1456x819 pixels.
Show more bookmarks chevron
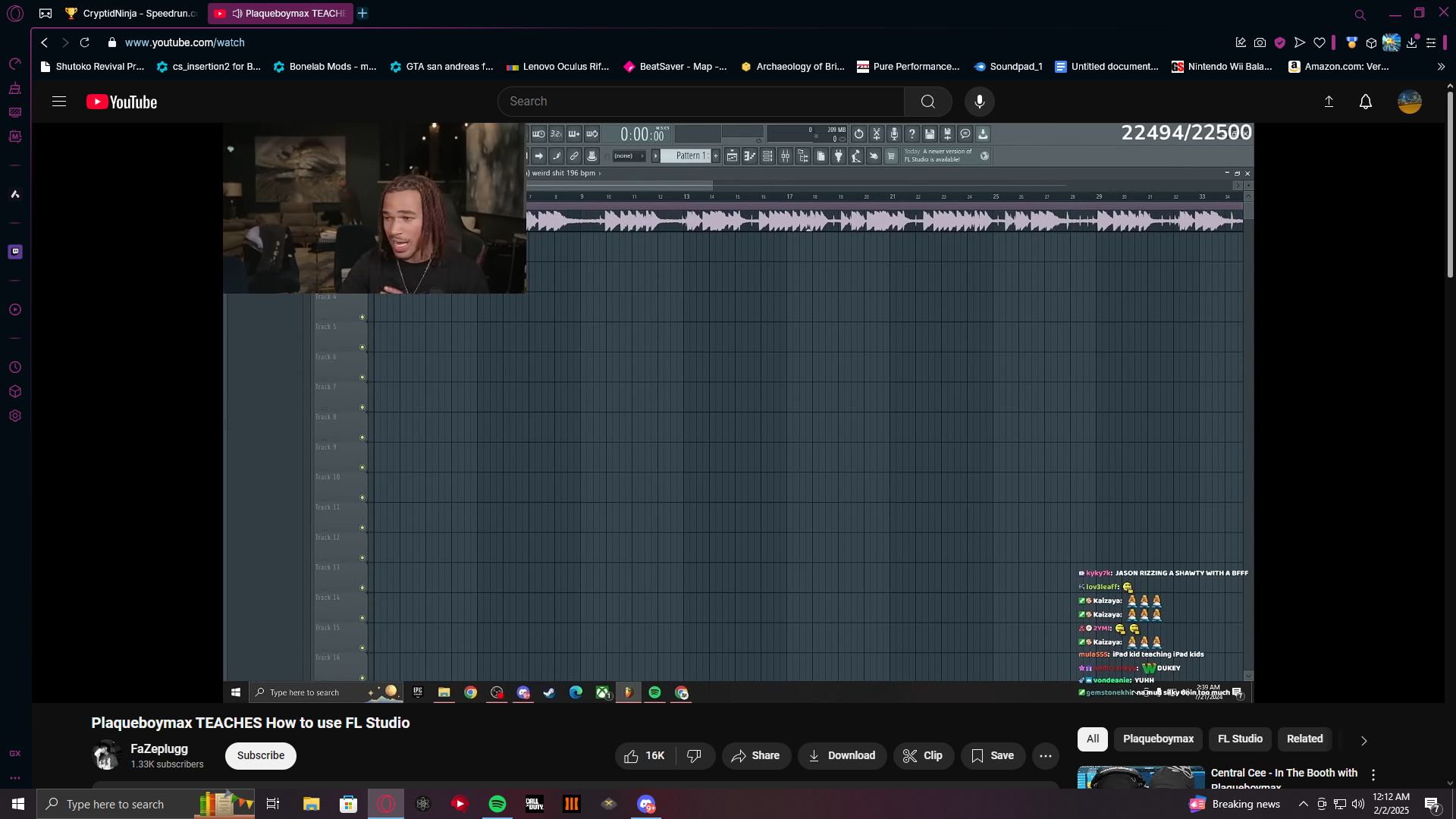coord(1441,67)
